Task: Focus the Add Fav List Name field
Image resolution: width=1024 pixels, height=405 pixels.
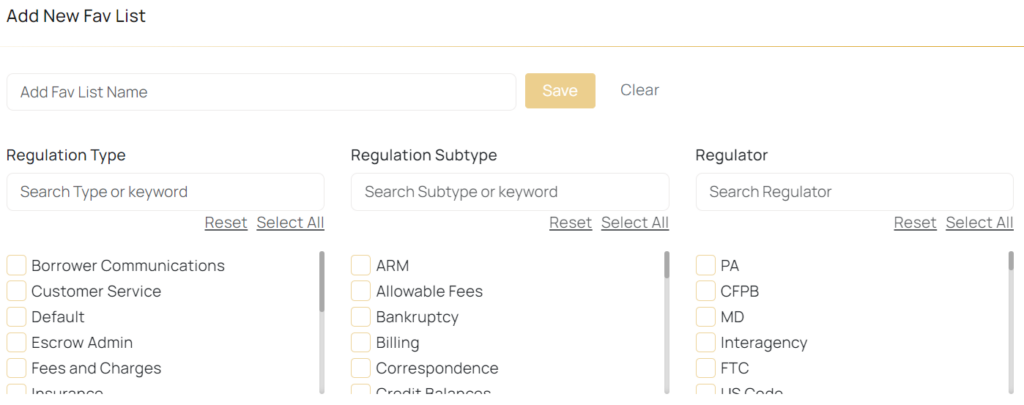Action: (261, 92)
